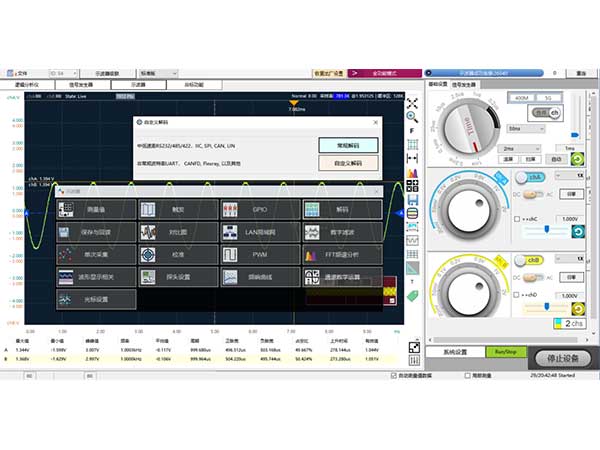Open the File menu
This screenshot has height=450, width=600.
(x=18, y=73)
